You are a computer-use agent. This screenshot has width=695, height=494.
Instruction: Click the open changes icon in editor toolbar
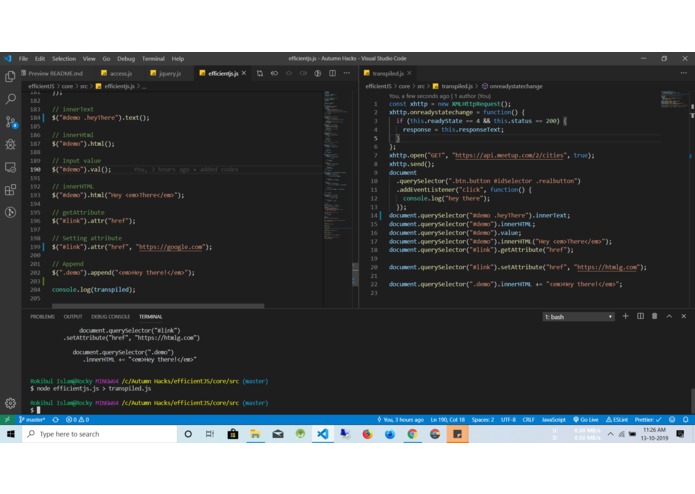click(x=260, y=73)
